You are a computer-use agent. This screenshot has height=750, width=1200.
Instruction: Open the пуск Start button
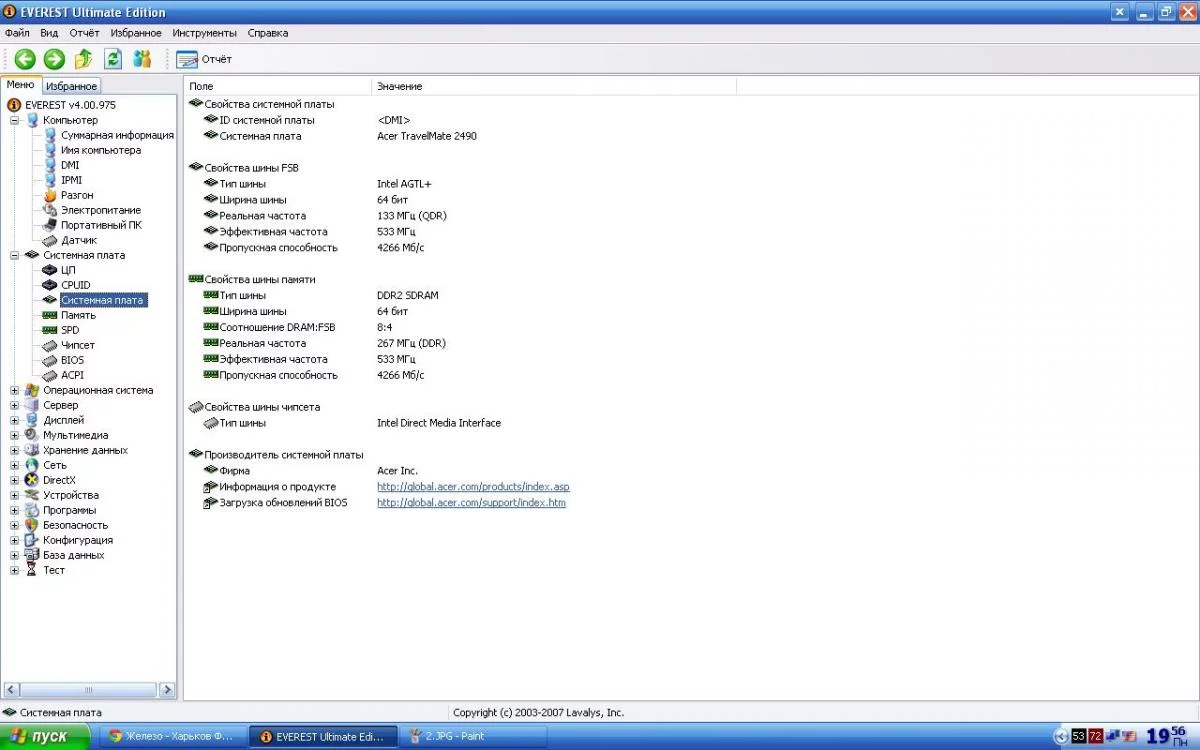click(47, 736)
